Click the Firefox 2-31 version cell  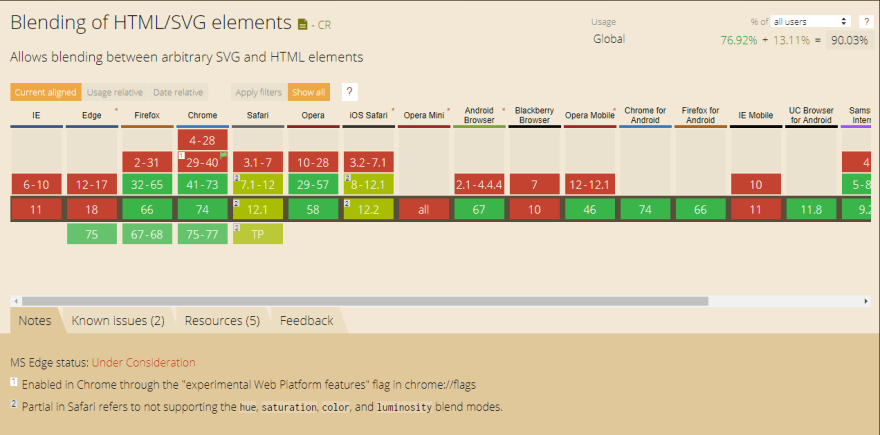point(147,162)
